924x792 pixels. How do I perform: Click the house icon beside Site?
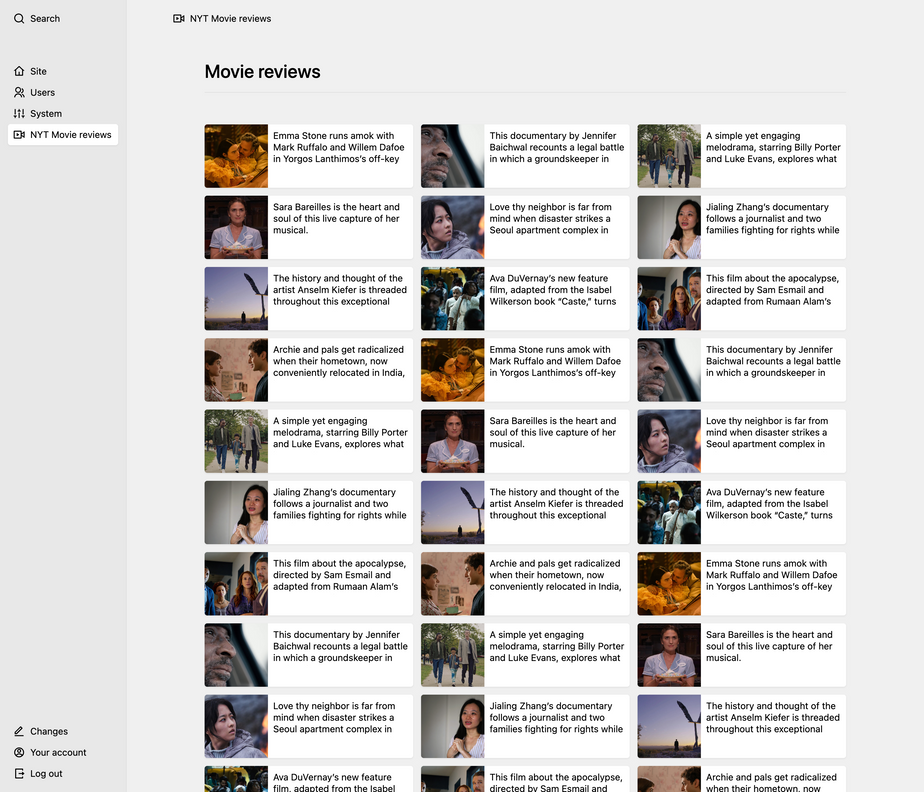pyautogui.click(x=19, y=71)
